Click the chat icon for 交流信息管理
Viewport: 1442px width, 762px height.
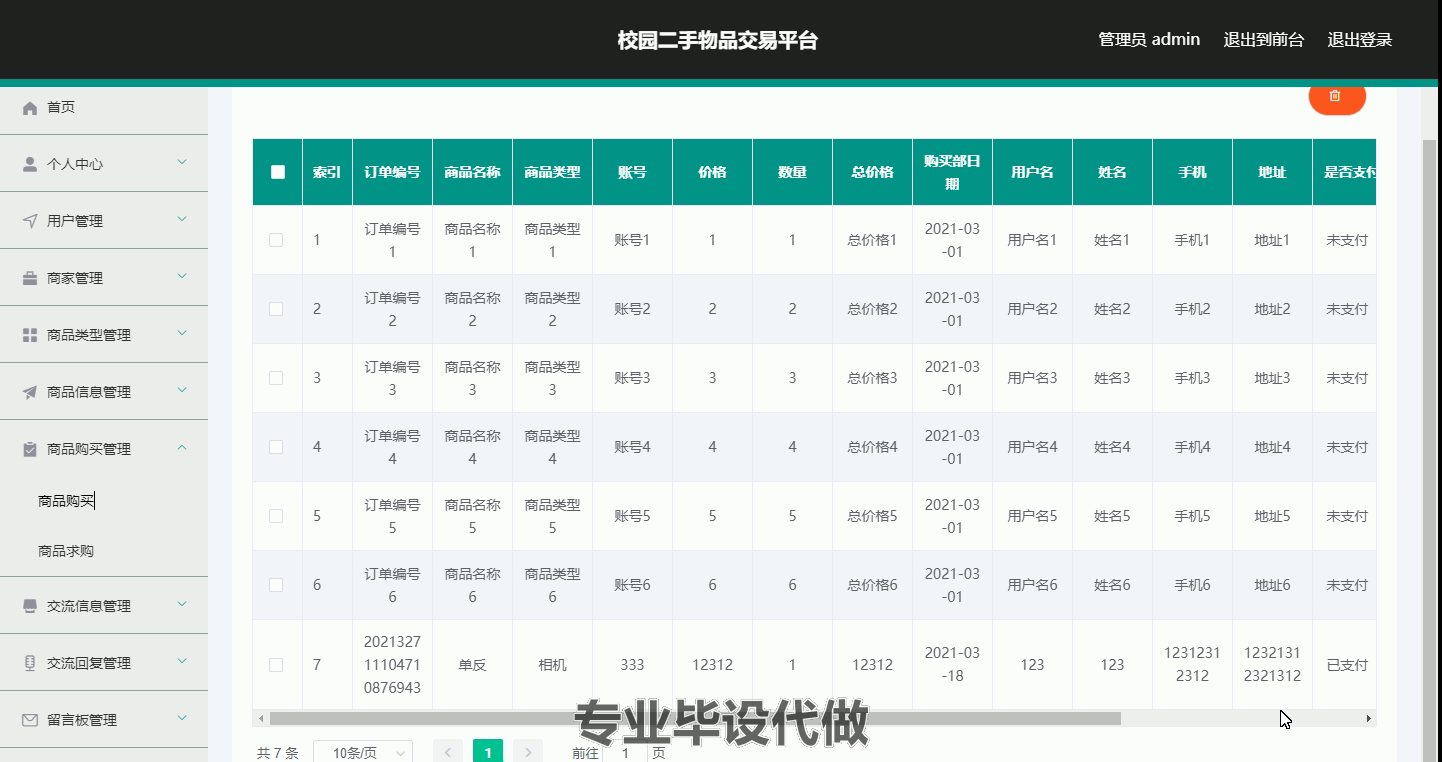[30, 606]
